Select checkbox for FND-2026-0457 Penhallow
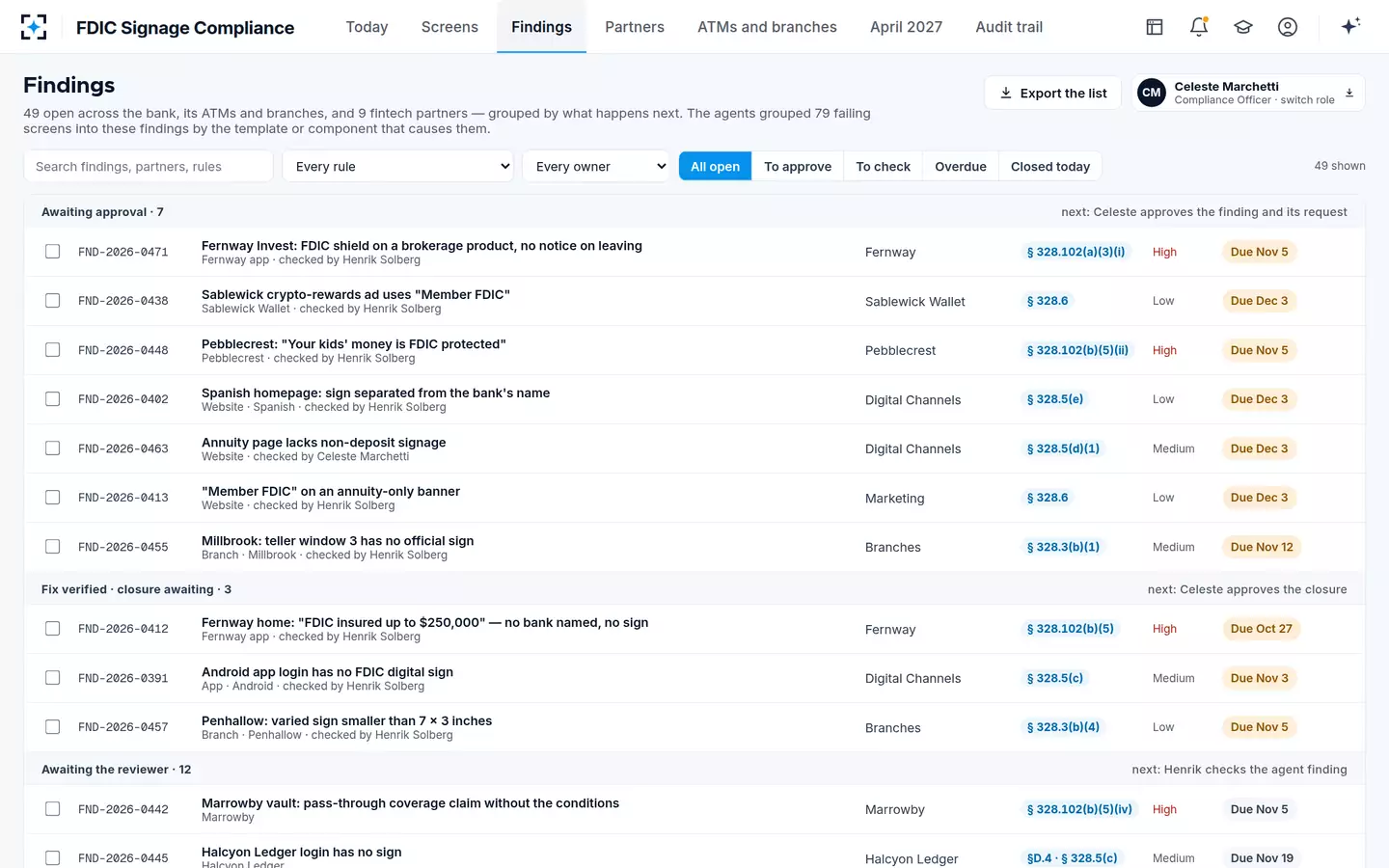The height and width of the screenshot is (868, 1389). [53, 727]
